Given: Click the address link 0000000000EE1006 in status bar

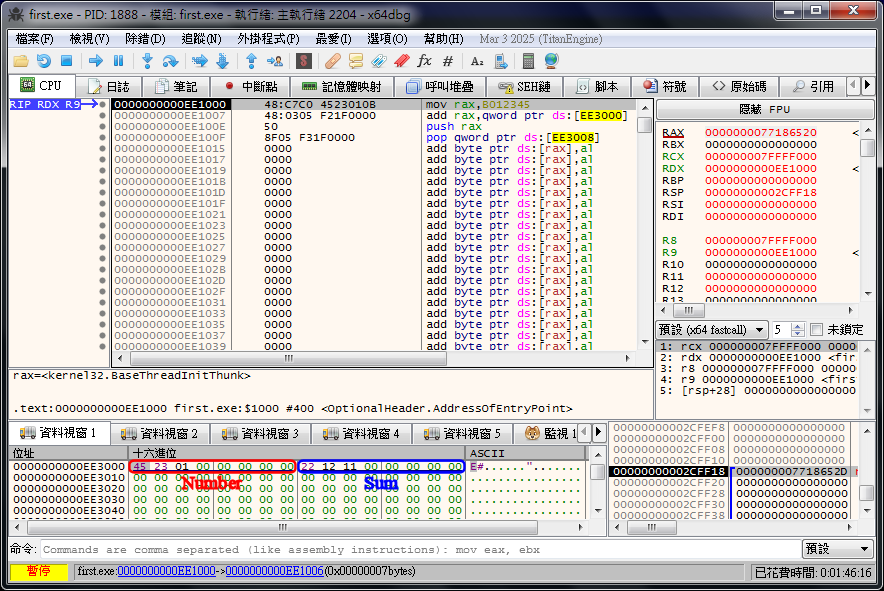Looking at the screenshot, I should coord(274,571).
